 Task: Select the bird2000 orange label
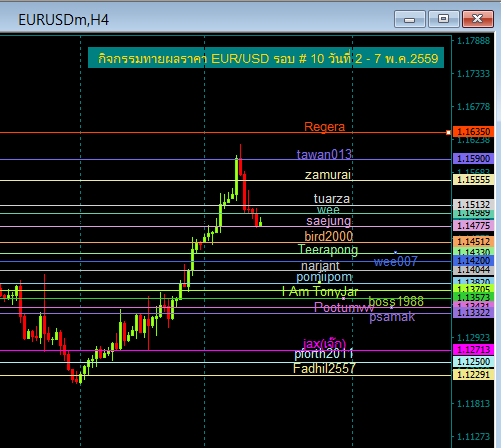[x=328, y=236]
